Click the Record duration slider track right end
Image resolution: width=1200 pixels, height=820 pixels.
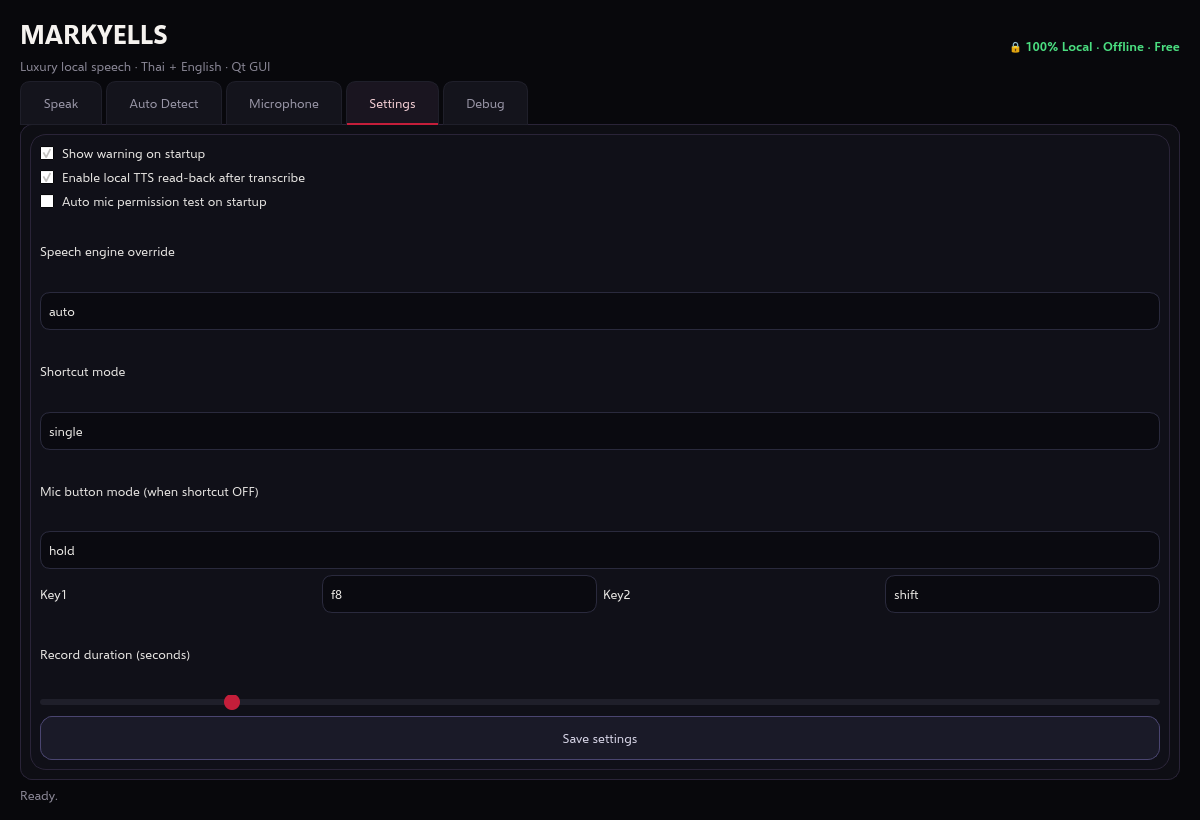(x=1154, y=702)
